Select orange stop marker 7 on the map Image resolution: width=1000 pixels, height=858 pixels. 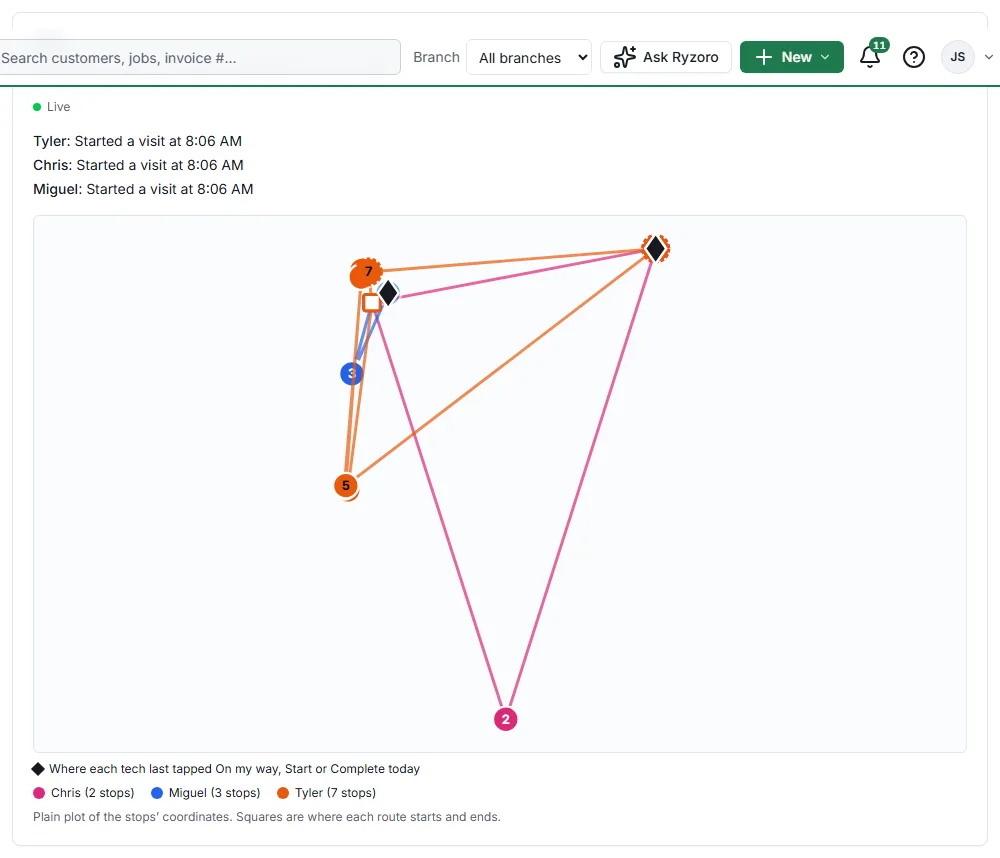[x=366, y=273]
